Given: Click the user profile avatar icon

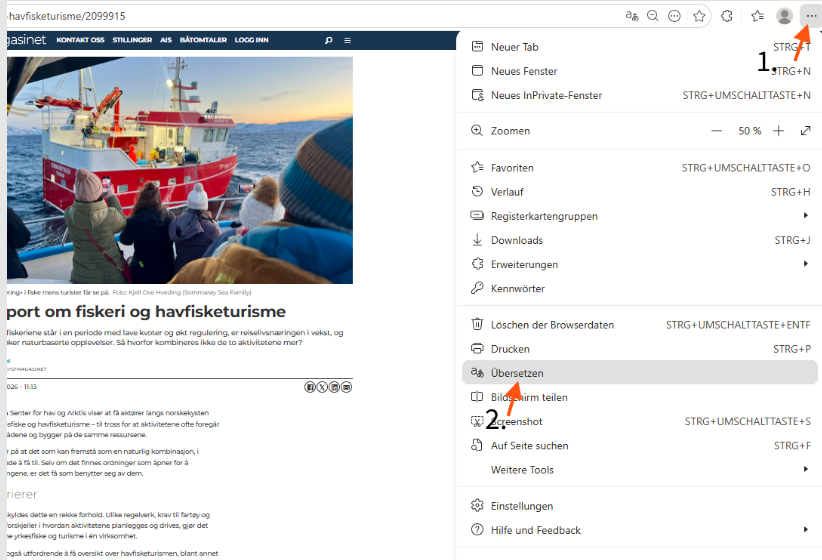Looking at the screenshot, I should coord(784,16).
